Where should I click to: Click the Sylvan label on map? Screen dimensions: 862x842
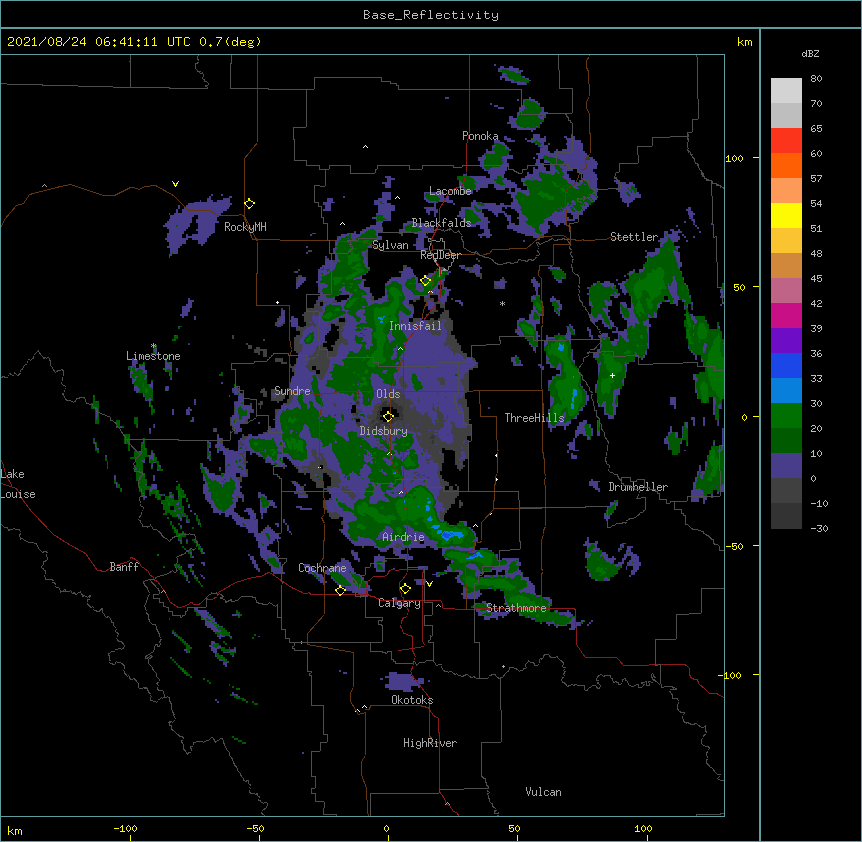point(390,245)
